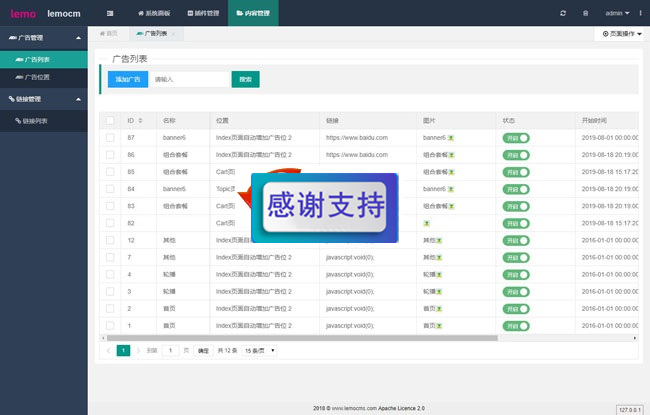The height and width of the screenshot is (415, 650).
Task: Focus the 请输入 search input field
Action: tap(189, 79)
